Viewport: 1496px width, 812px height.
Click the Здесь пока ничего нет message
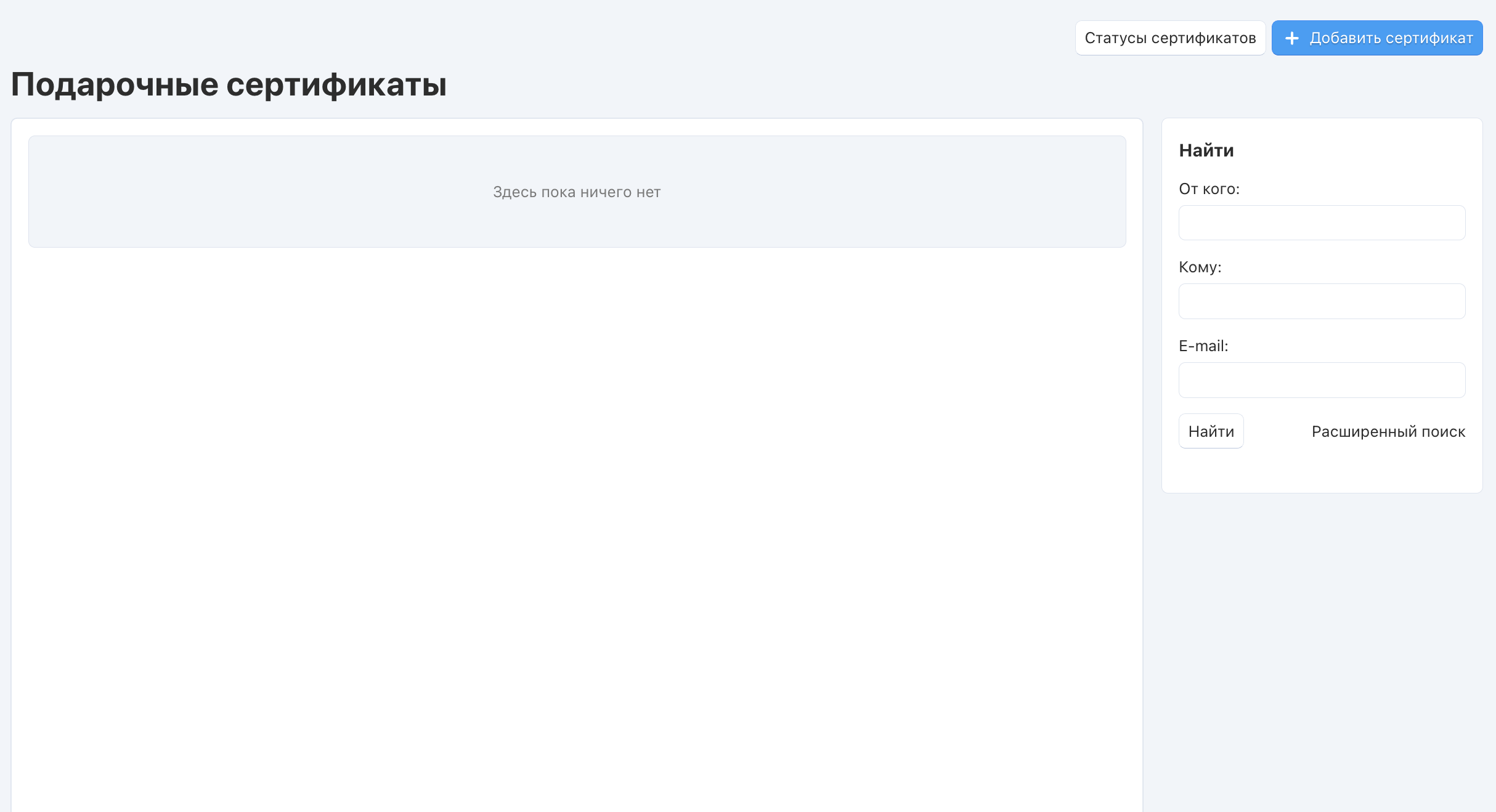(576, 192)
